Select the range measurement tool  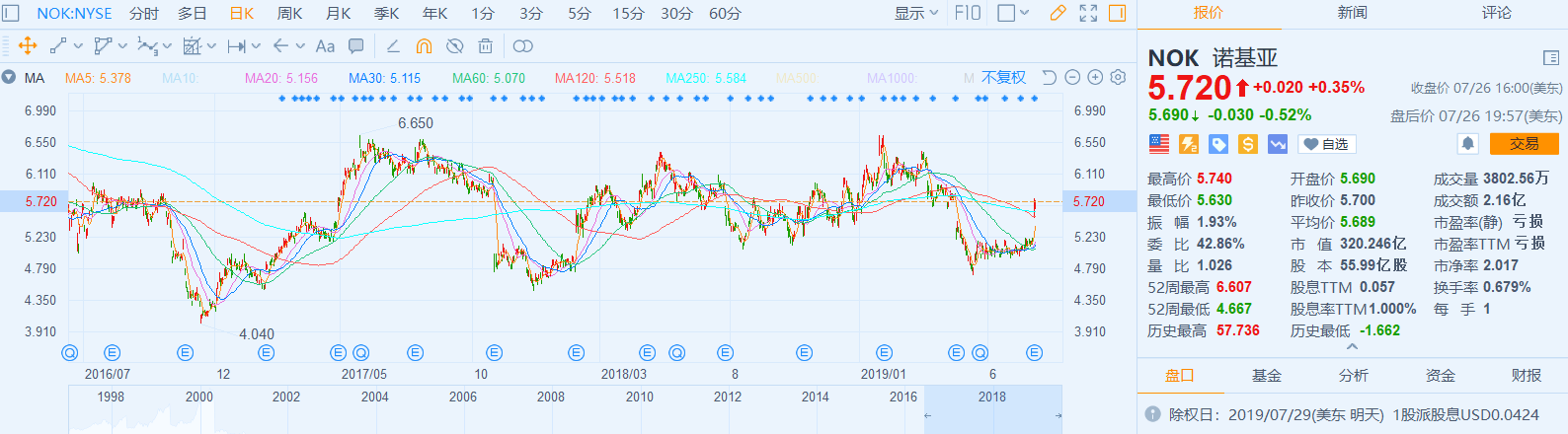click(x=236, y=46)
